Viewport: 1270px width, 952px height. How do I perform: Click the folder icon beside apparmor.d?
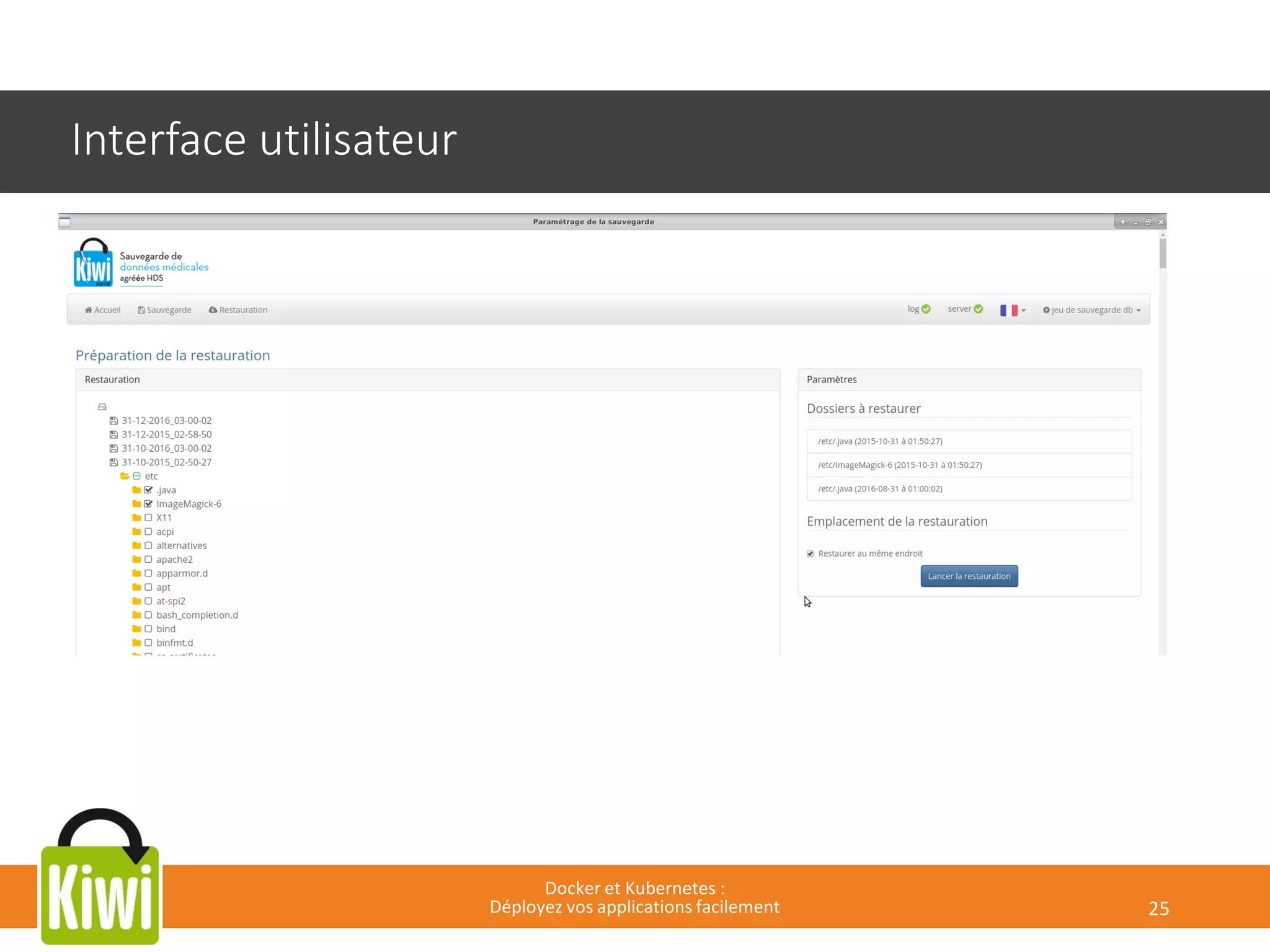click(x=136, y=573)
